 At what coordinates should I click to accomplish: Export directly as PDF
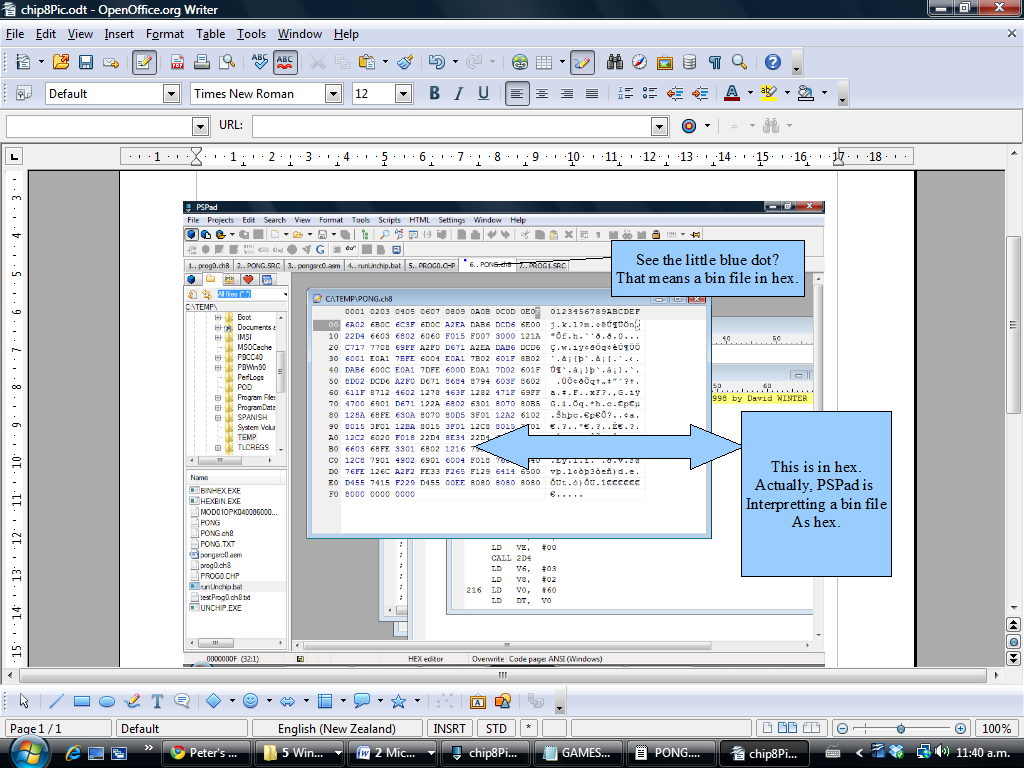[177, 62]
